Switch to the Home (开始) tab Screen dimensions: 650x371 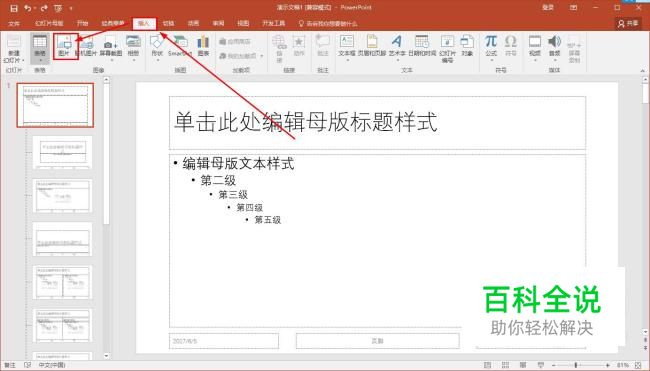pyautogui.click(x=82, y=24)
